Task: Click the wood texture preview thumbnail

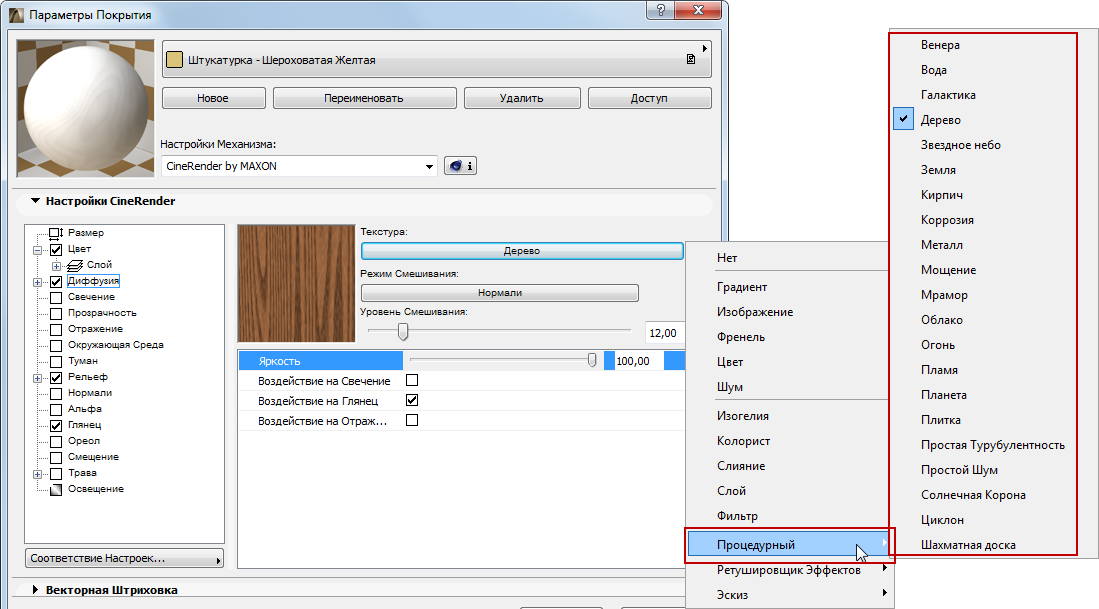Action: pyautogui.click(x=296, y=283)
